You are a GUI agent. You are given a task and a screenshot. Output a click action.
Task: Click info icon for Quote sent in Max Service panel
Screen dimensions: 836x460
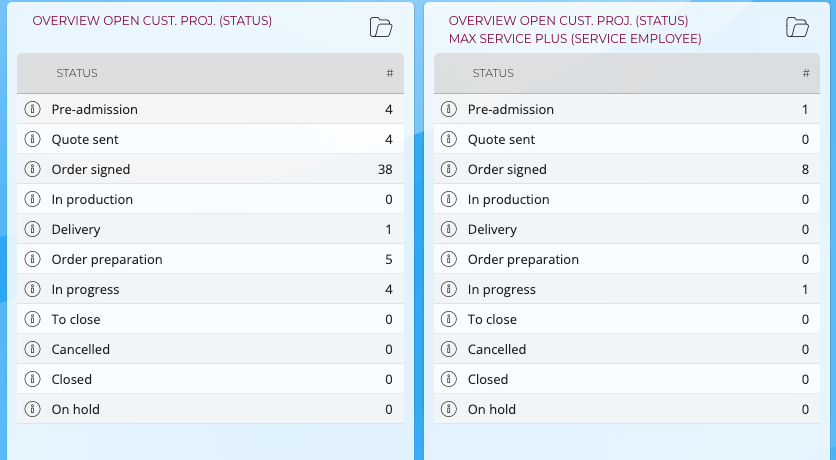449,139
